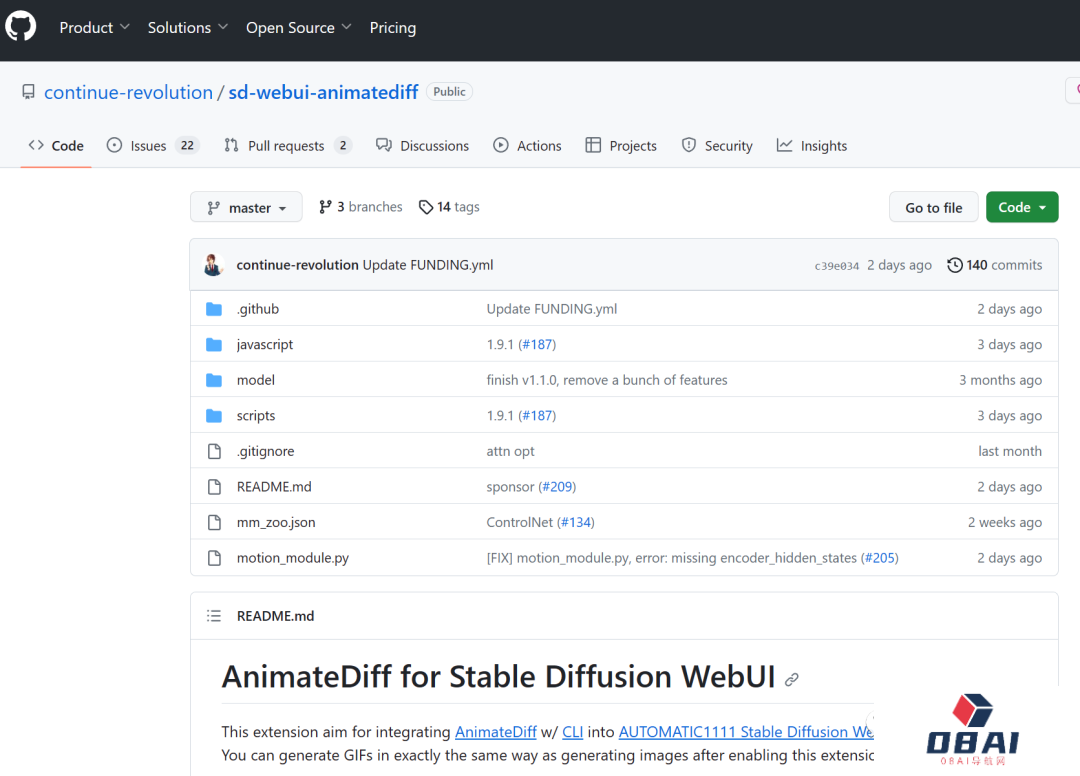Open the master branch selector
1080x776 pixels.
click(x=246, y=207)
